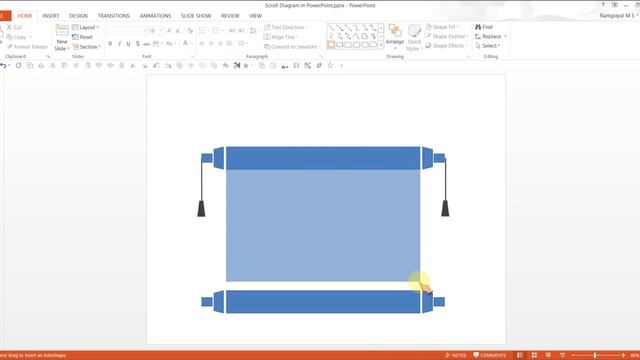Image resolution: width=640 pixels, height=360 pixels.
Task: Activate Format Painter
Action: (27, 47)
